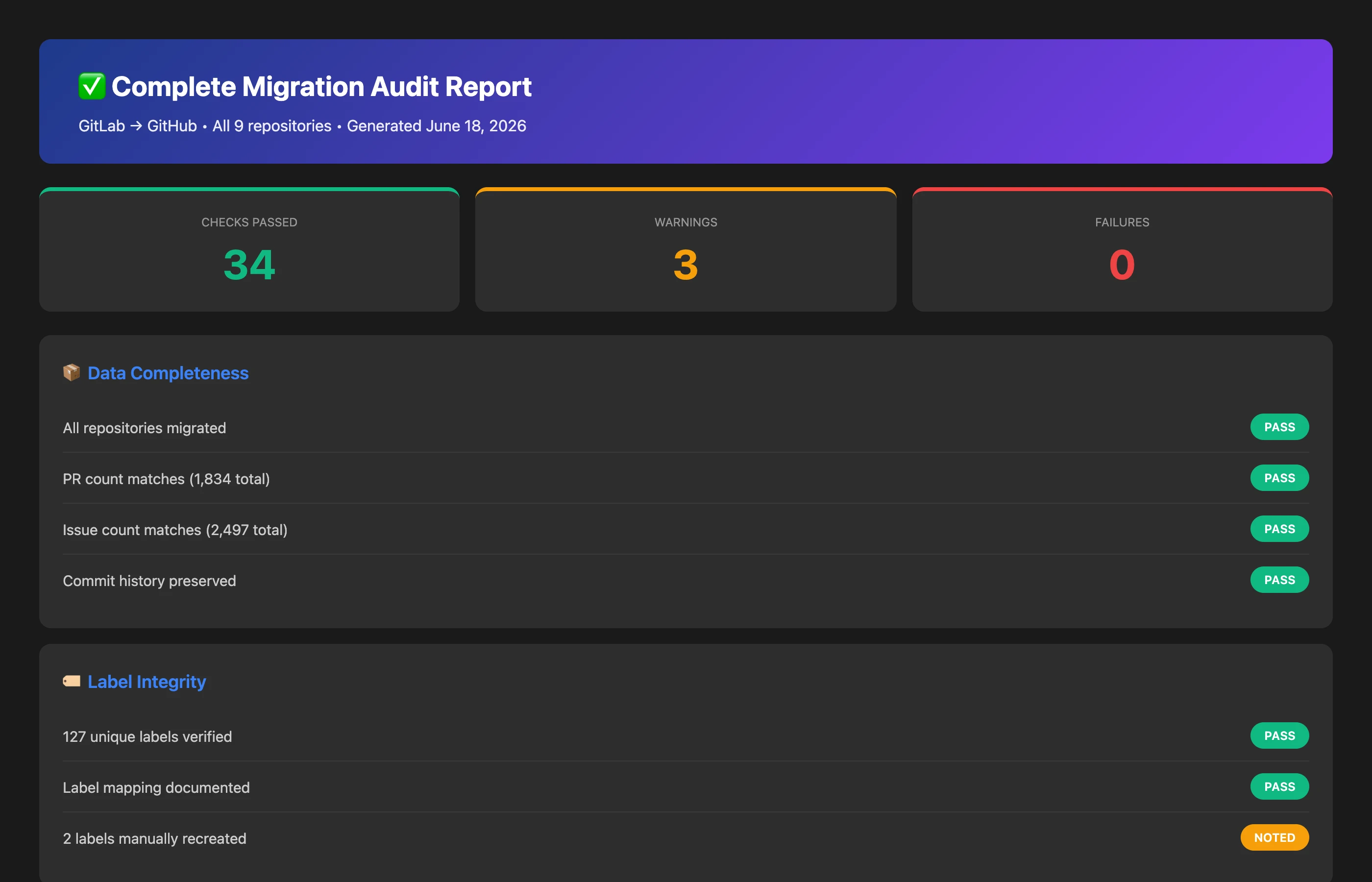Click 'Issue count matches (2,497 total)' text
The image size is (1372, 882).
point(175,530)
